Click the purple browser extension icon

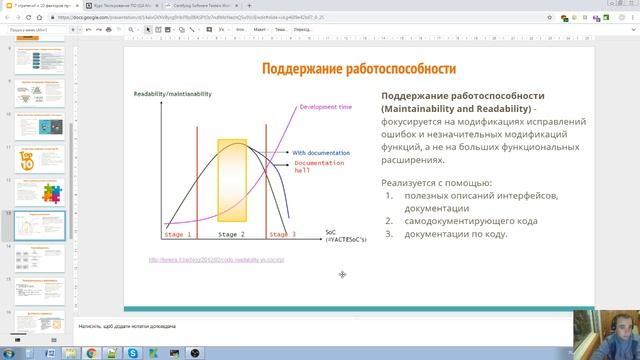coord(596,18)
